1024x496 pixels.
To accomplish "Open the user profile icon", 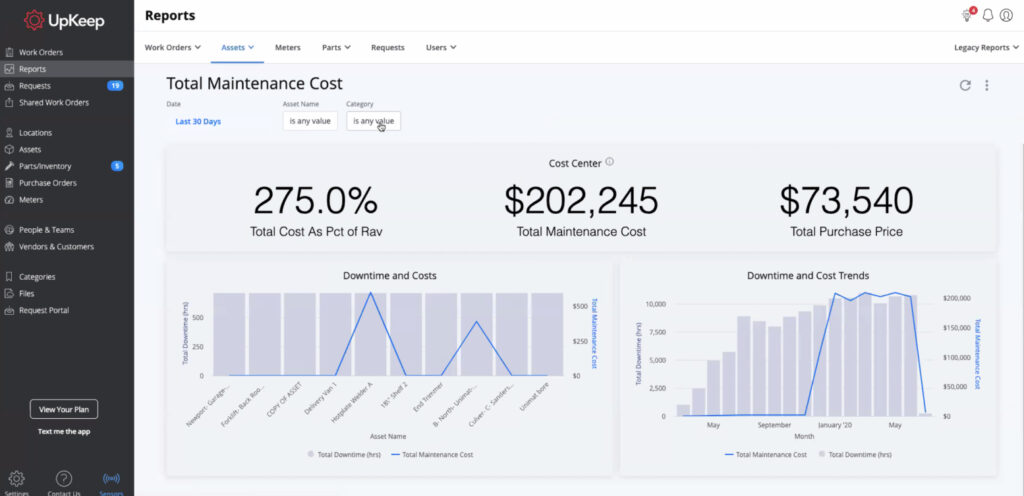I will [1006, 16].
